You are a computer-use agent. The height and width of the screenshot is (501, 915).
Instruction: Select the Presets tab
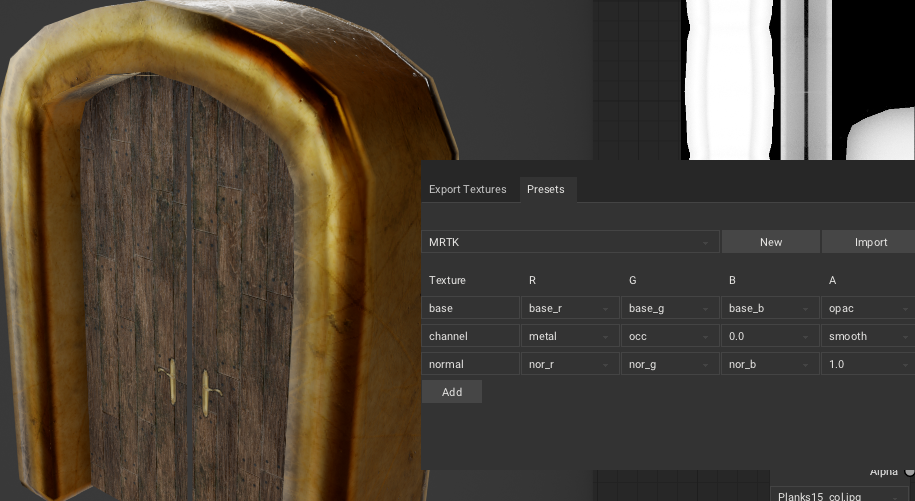click(x=546, y=190)
